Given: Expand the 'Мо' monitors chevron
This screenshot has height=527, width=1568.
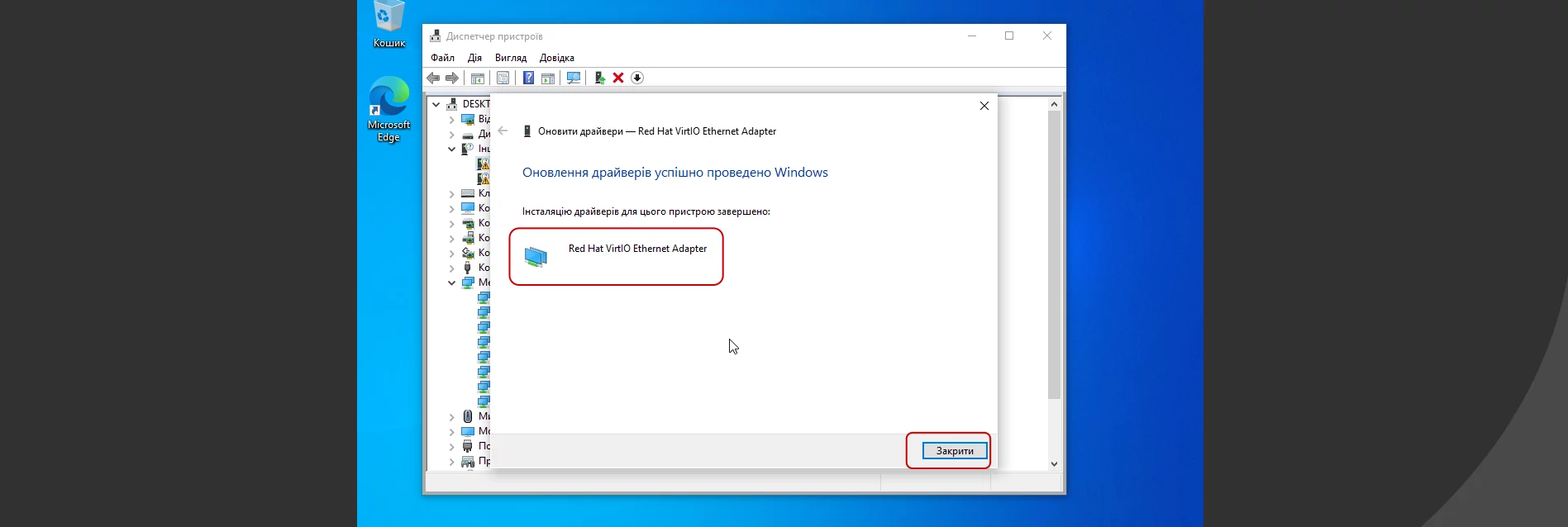Looking at the screenshot, I should (x=452, y=431).
